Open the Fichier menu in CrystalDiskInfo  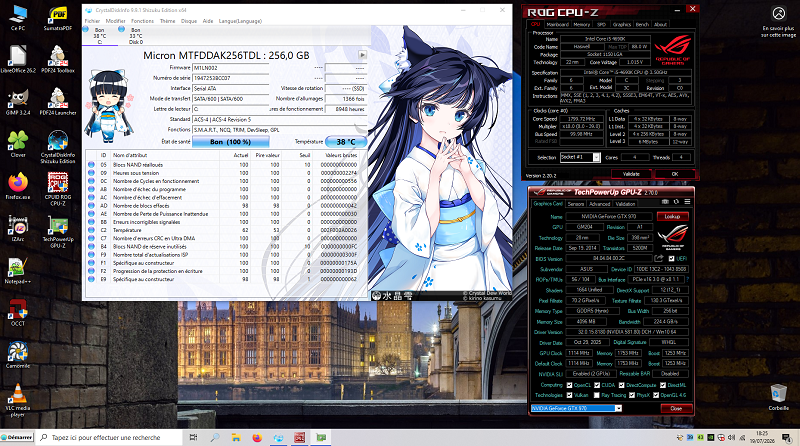92,21
